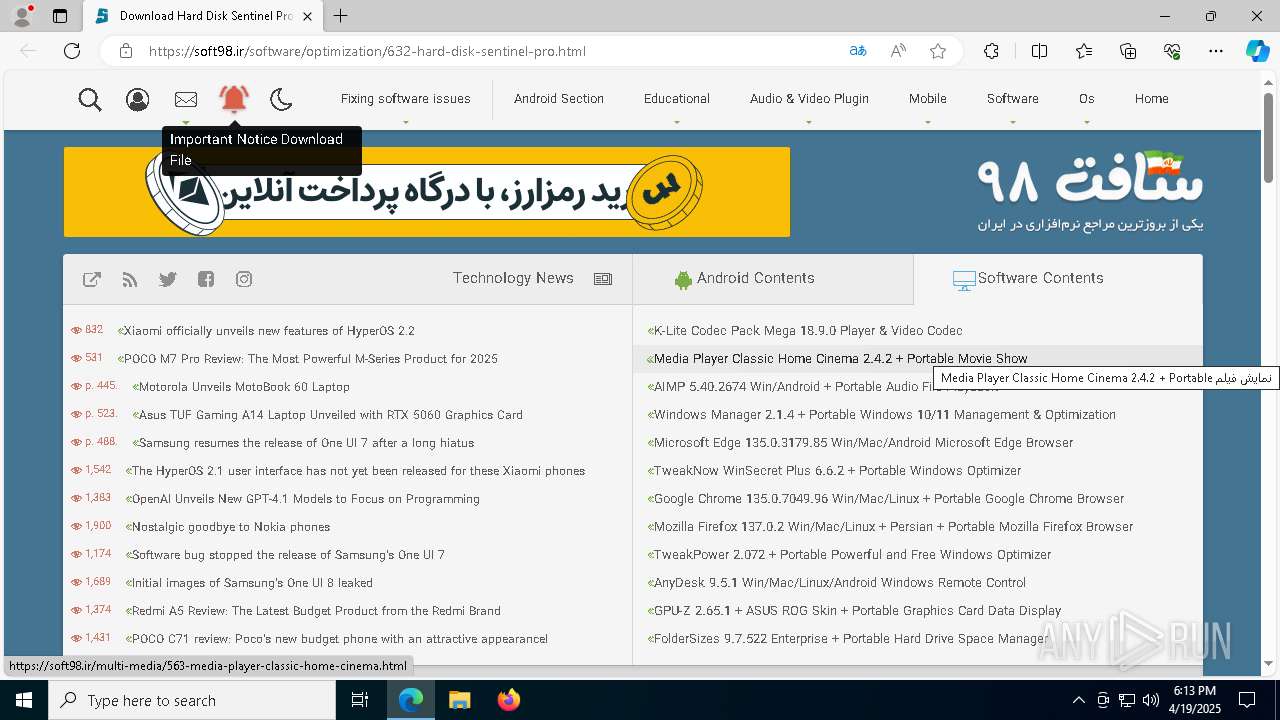1280x720 pixels.
Task: Open K-Lite Codec Pack Mega 18.9.0 link
Action: pos(808,331)
